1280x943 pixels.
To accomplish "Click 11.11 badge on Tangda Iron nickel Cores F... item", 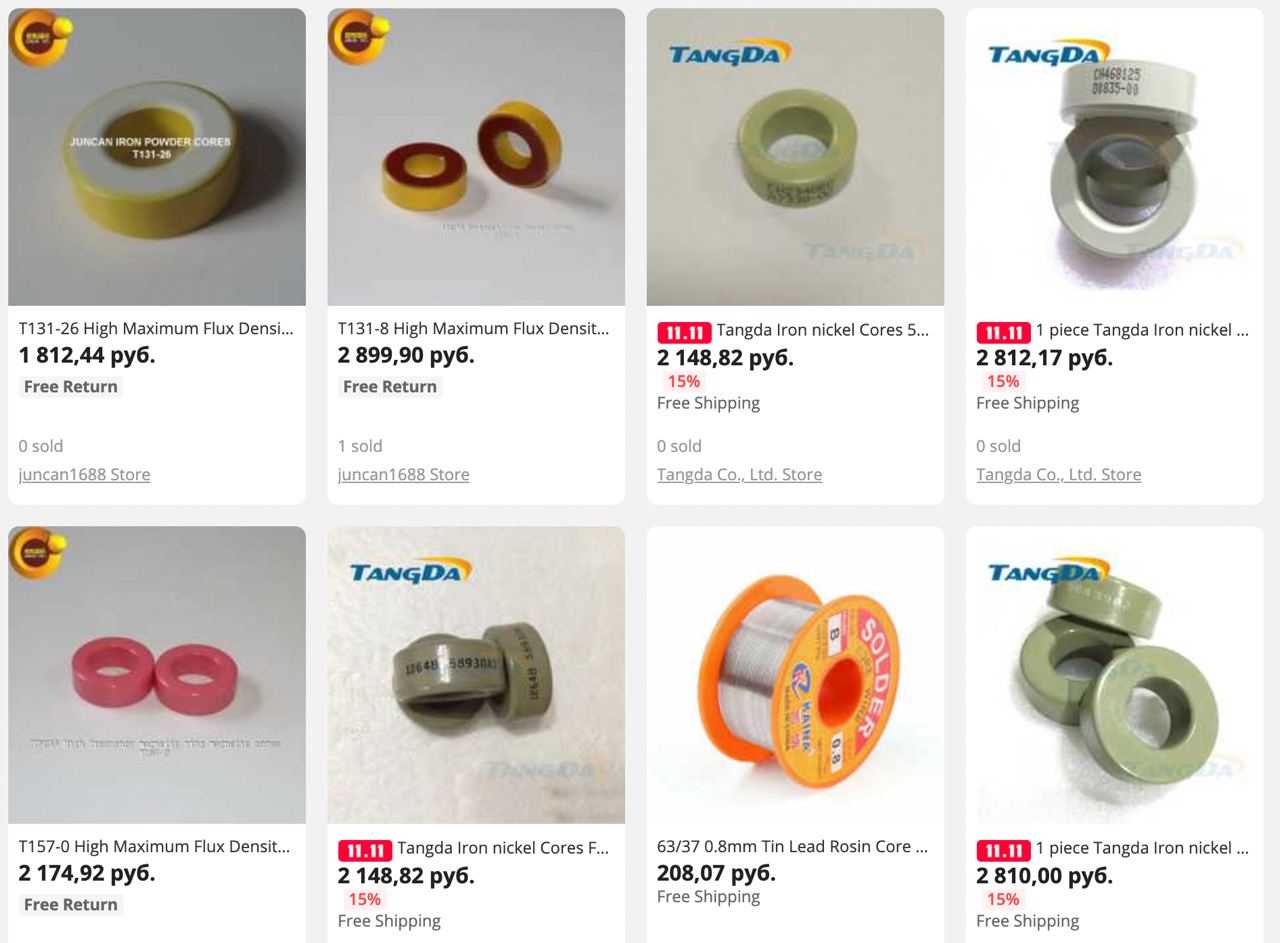I will point(365,850).
